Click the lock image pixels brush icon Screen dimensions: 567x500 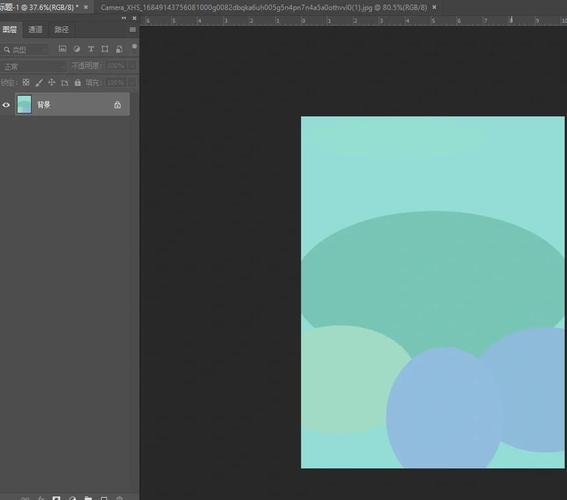point(39,83)
